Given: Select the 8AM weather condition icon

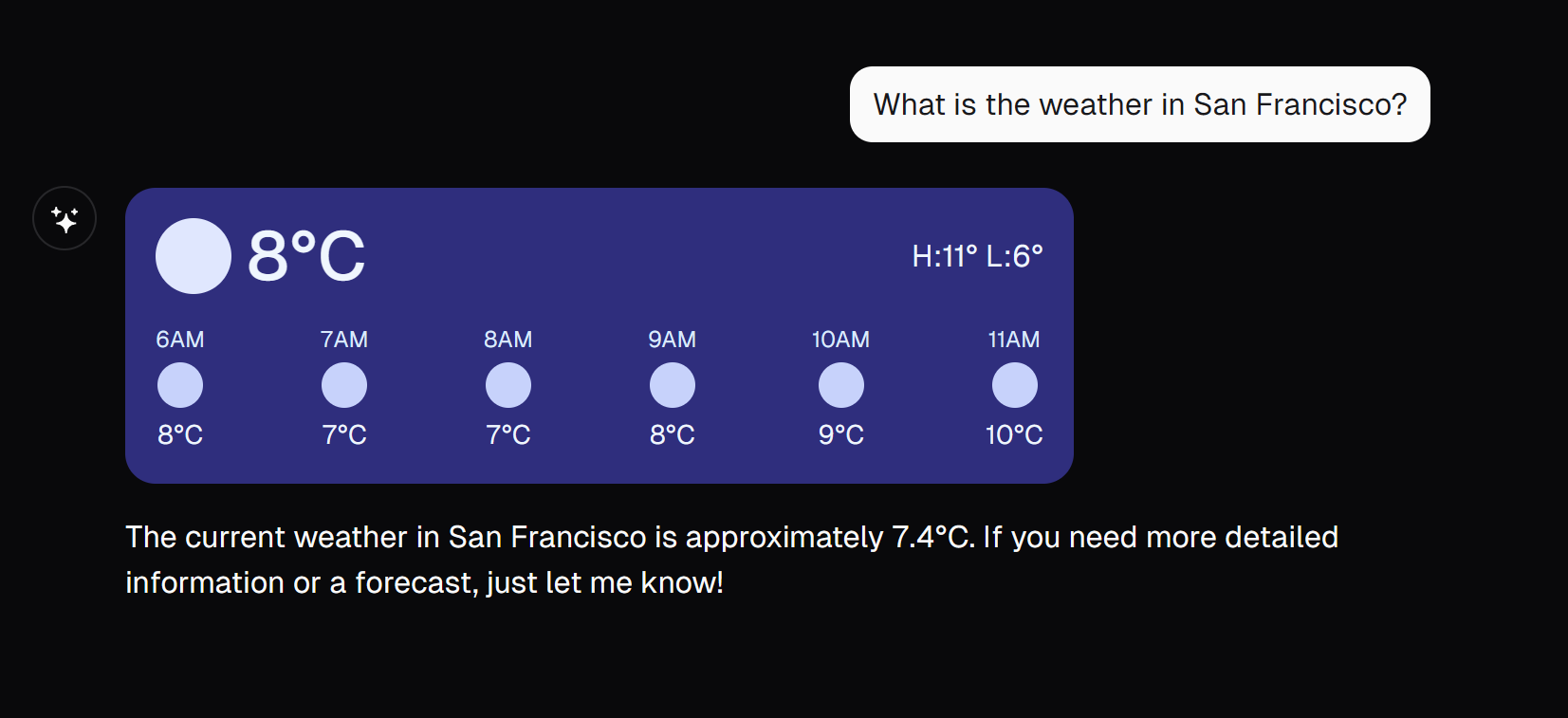Looking at the screenshot, I should (x=508, y=384).
